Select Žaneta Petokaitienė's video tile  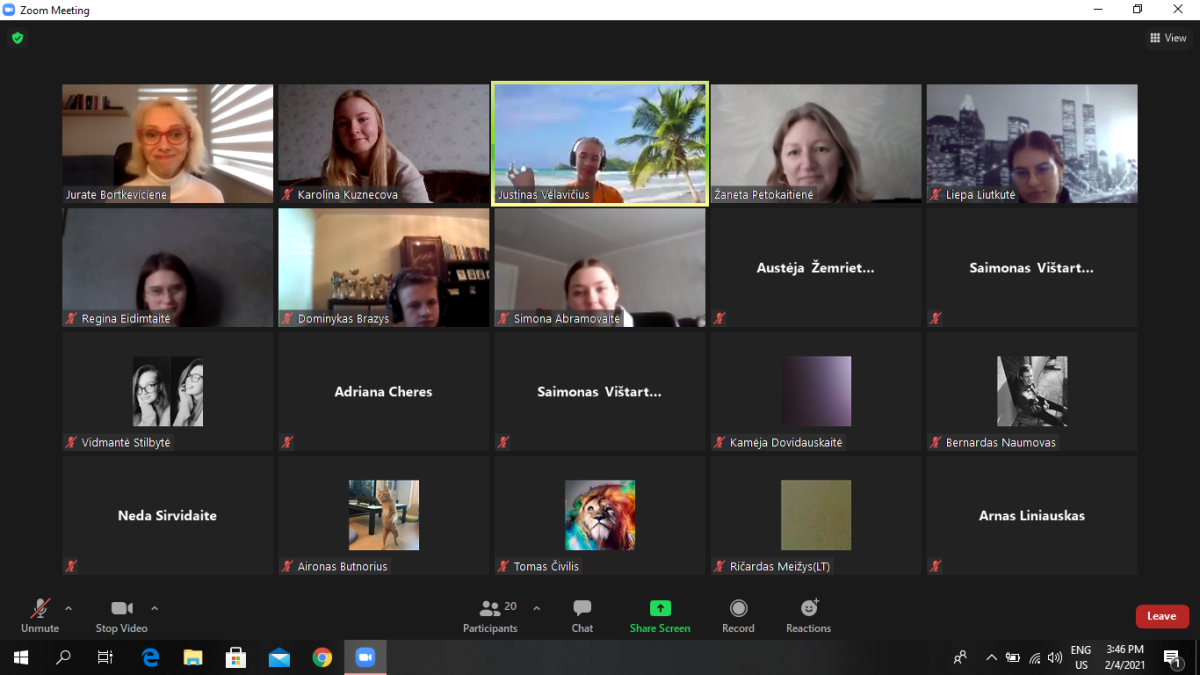point(816,143)
